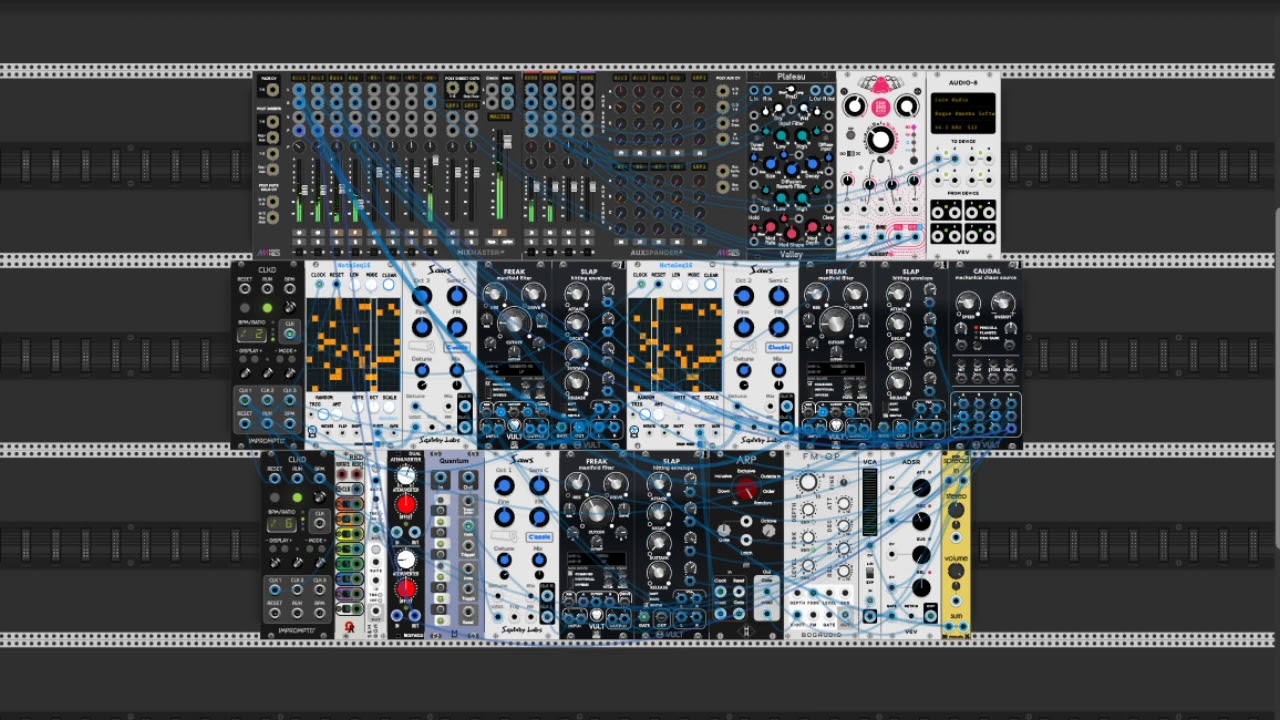Image resolution: width=1280 pixels, height=720 pixels.
Task: Click the LEN button on the left NoteSeq16
Action: point(354,285)
